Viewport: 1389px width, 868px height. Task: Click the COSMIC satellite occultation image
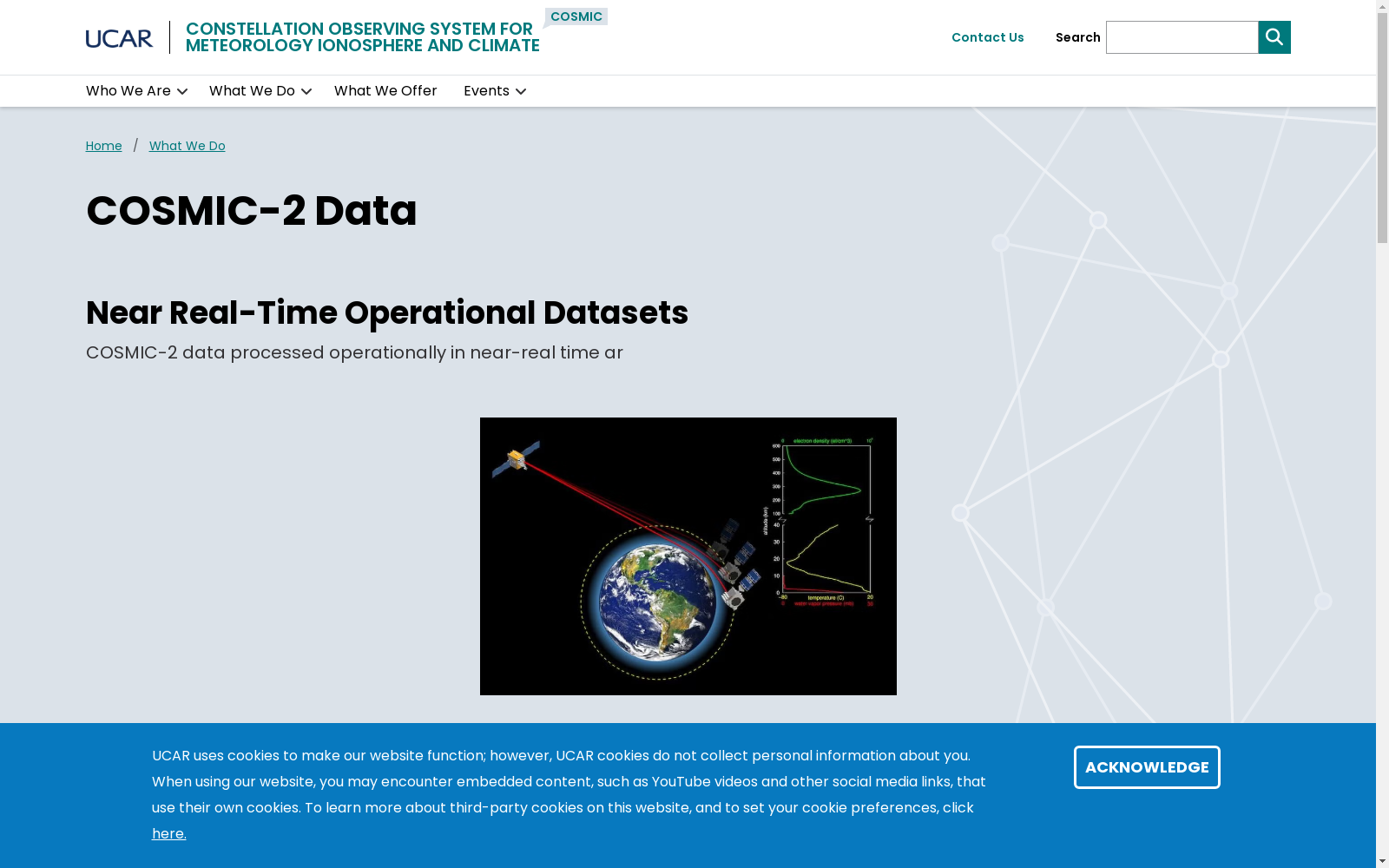(x=688, y=556)
